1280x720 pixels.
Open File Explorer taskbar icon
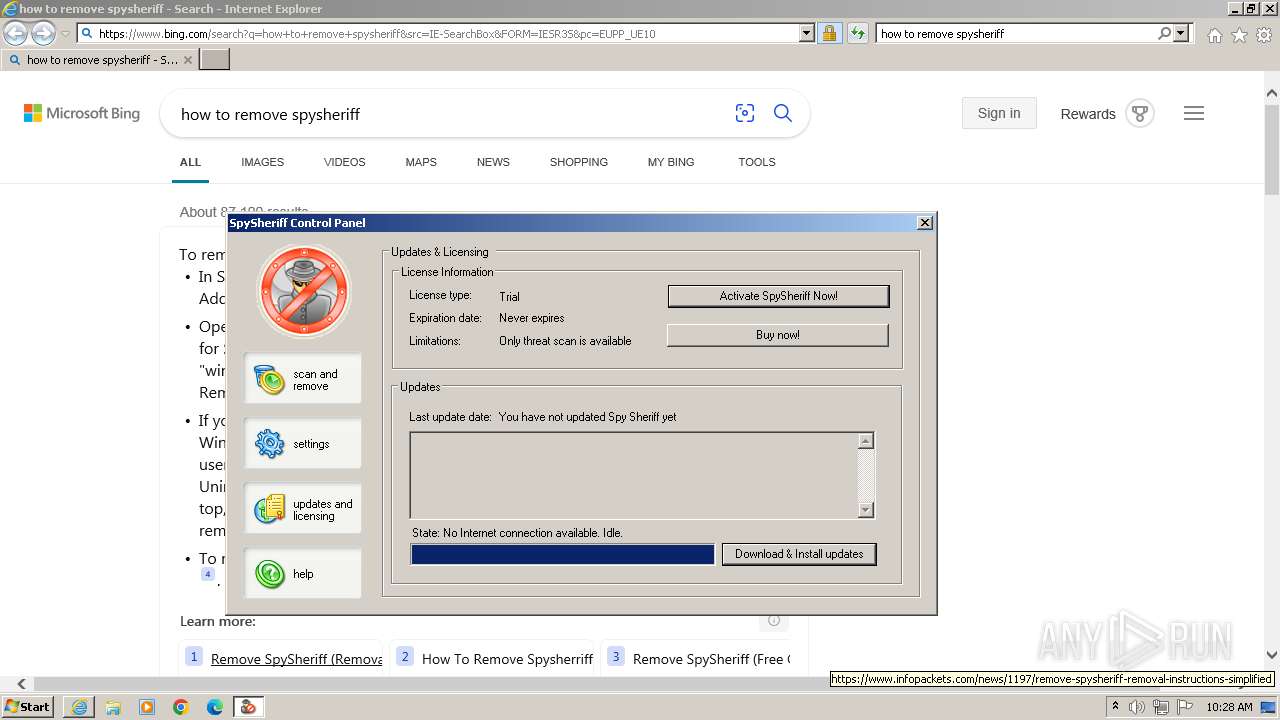pyautogui.click(x=113, y=707)
